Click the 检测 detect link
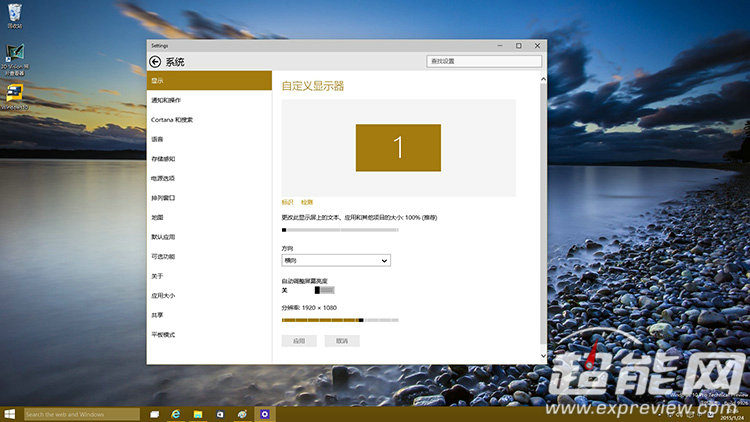 click(x=307, y=202)
